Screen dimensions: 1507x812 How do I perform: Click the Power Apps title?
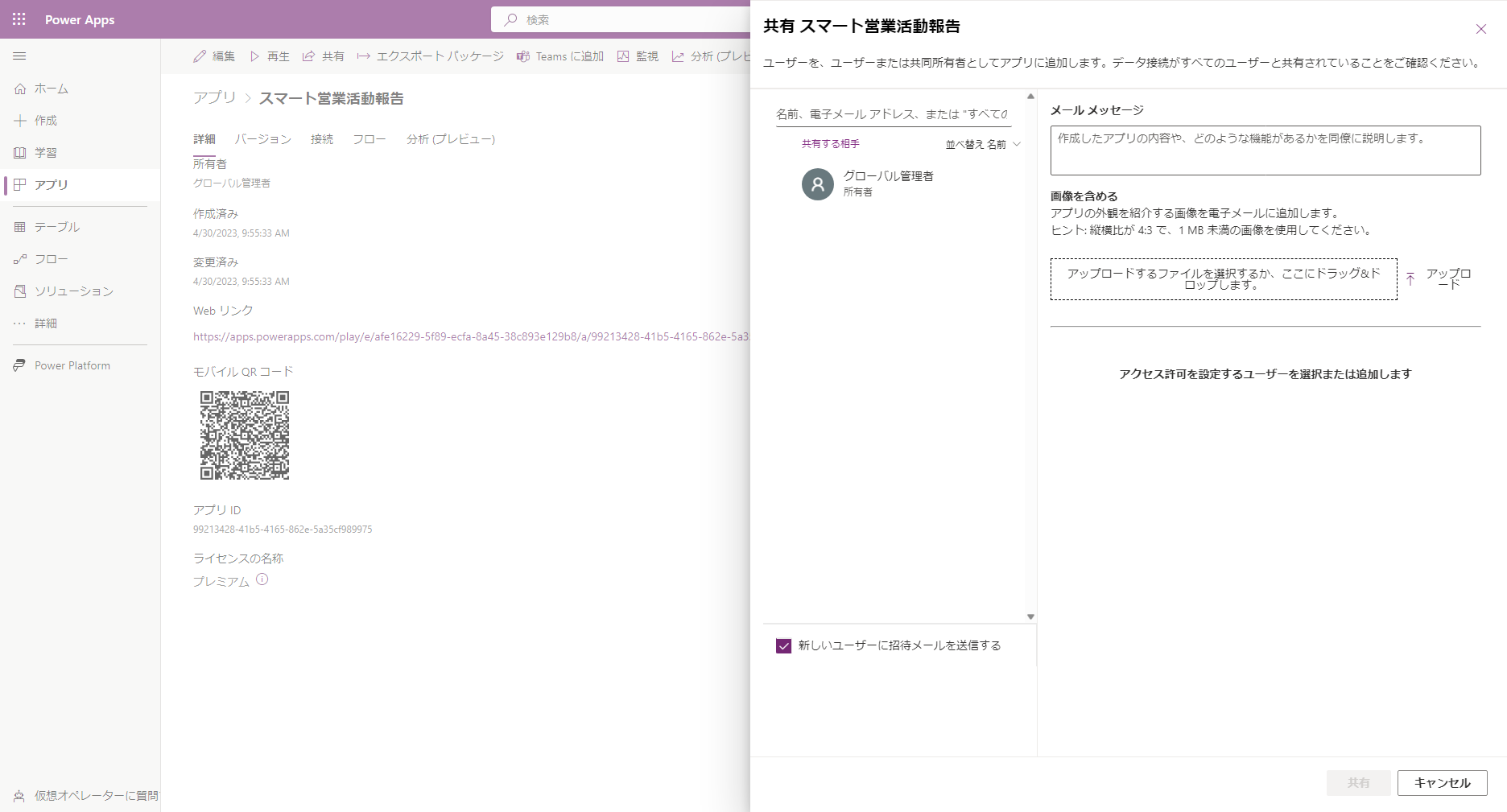pyautogui.click(x=80, y=19)
